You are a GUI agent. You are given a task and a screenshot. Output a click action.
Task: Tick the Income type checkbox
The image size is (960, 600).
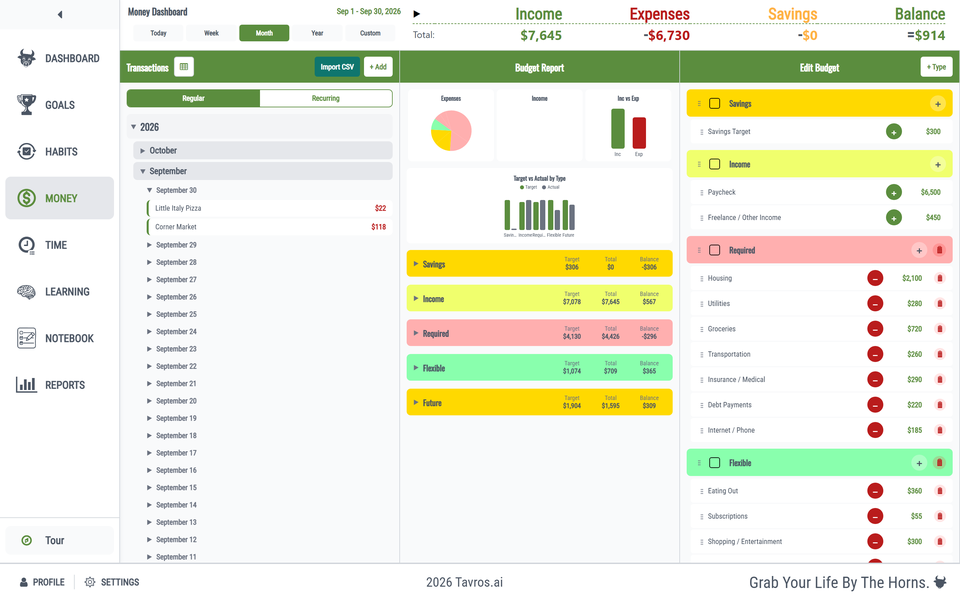[x=714, y=164]
